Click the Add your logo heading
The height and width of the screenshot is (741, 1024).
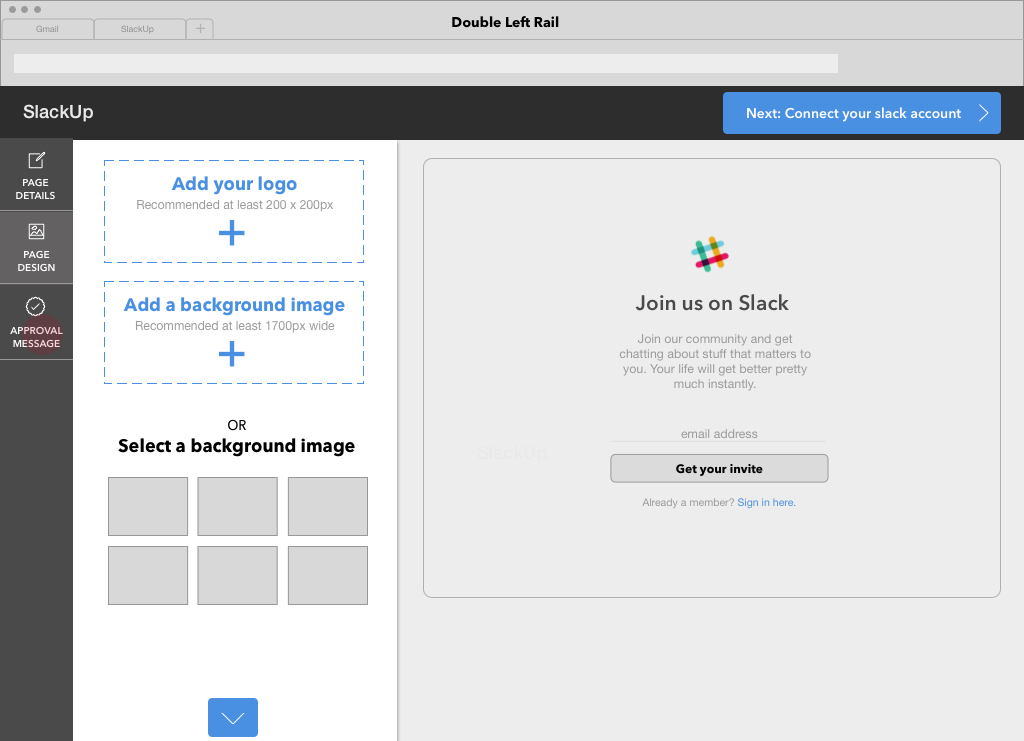[234, 184]
